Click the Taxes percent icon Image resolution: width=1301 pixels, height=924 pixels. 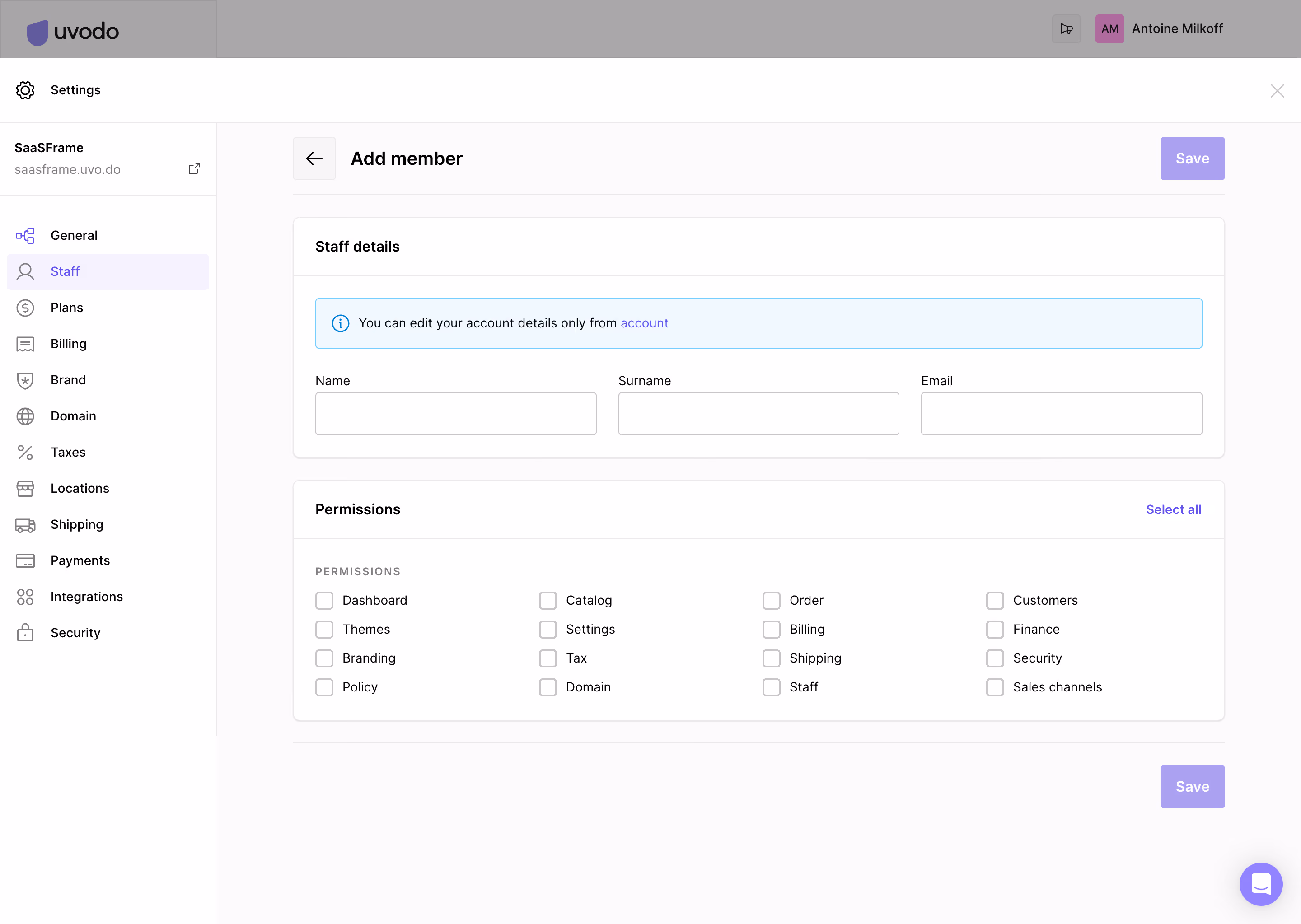click(x=25, y=453)
